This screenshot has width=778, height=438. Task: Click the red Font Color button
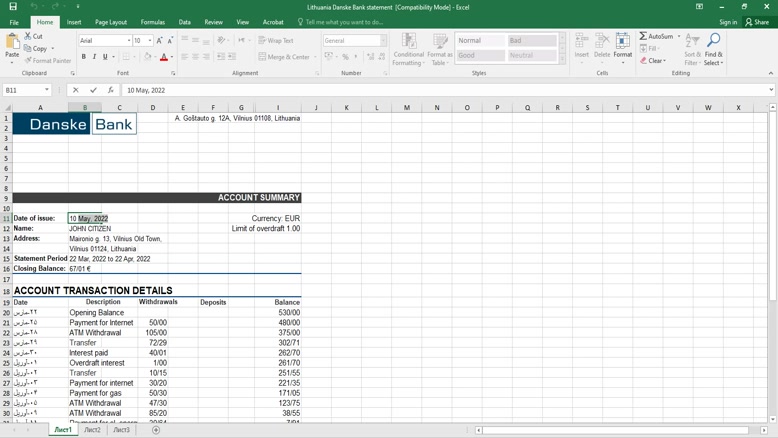pos(164,57)
